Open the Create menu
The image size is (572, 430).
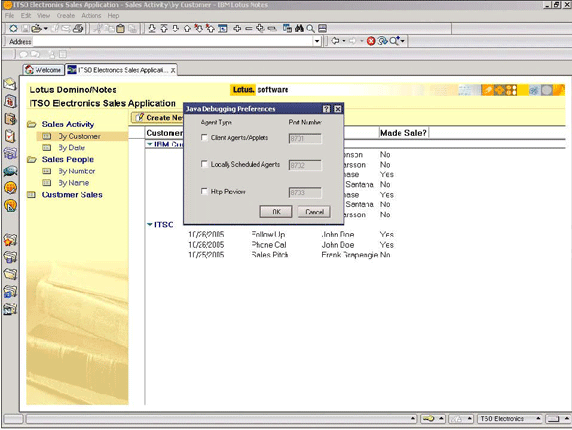point(66,16)
